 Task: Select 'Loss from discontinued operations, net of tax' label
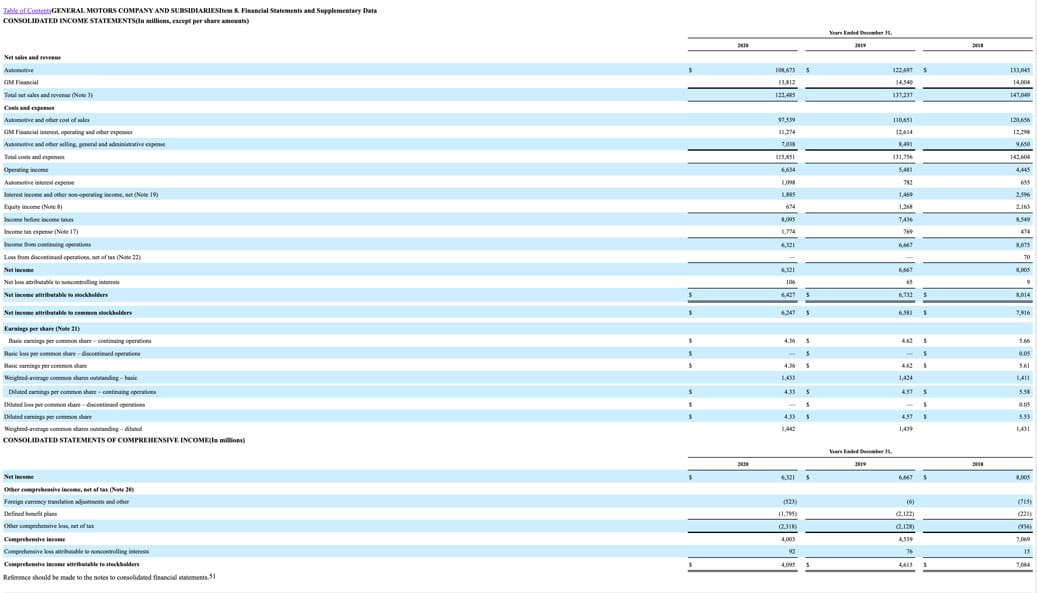tap(73, 257)
